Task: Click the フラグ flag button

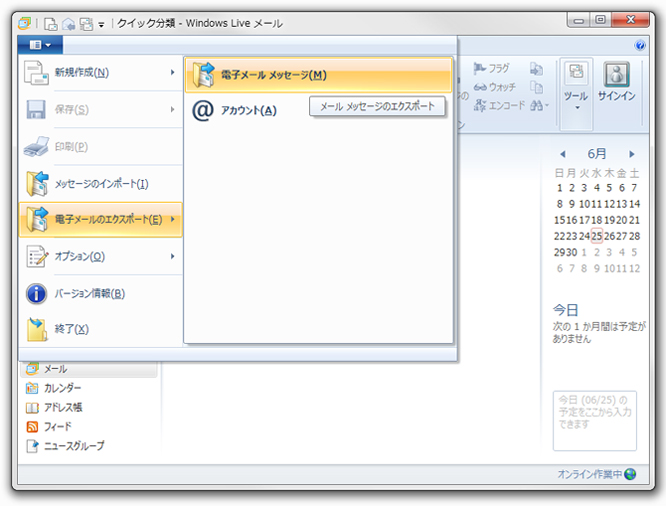Action: click(x=491, y=68)
